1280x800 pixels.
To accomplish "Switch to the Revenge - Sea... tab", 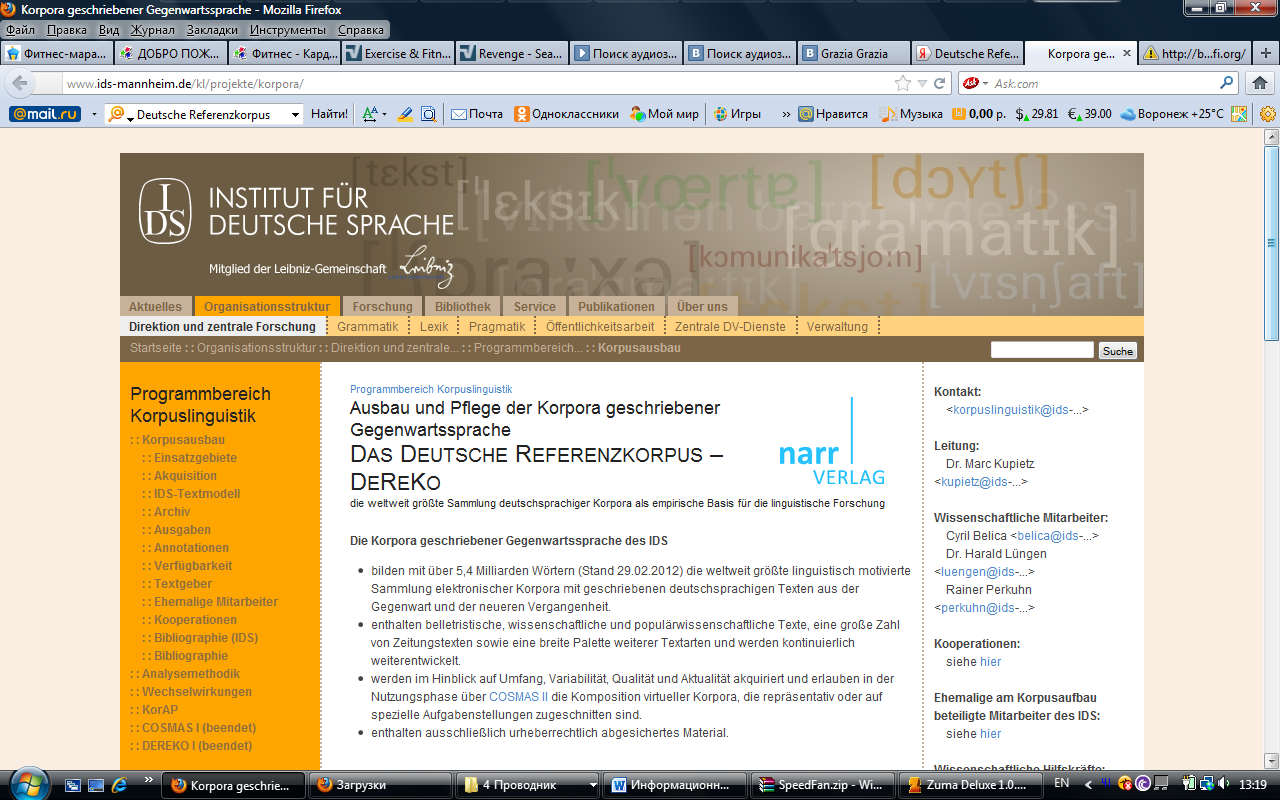I will tap(512, 54).
